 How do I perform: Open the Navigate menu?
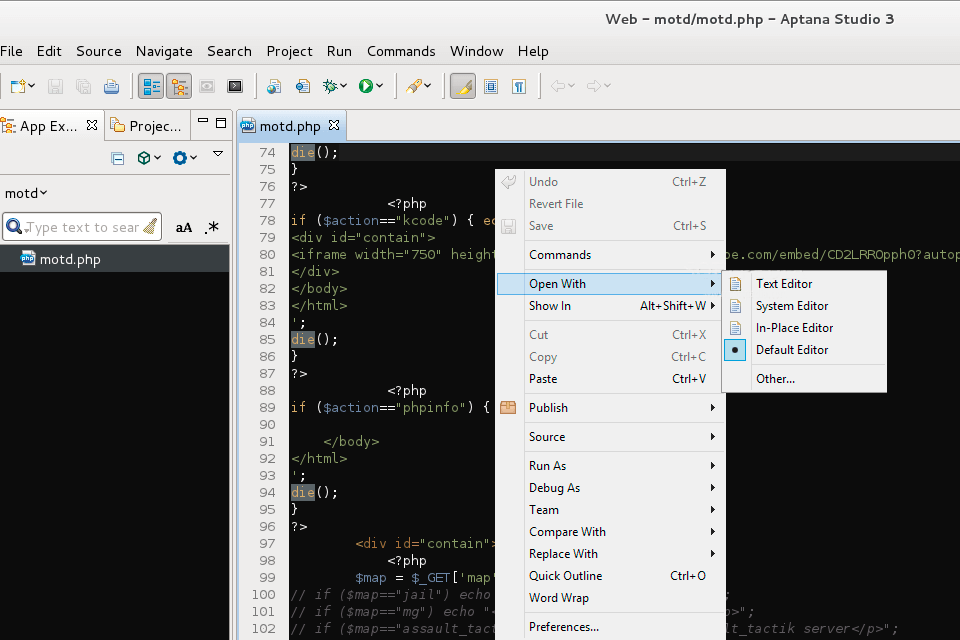(164, 51)
